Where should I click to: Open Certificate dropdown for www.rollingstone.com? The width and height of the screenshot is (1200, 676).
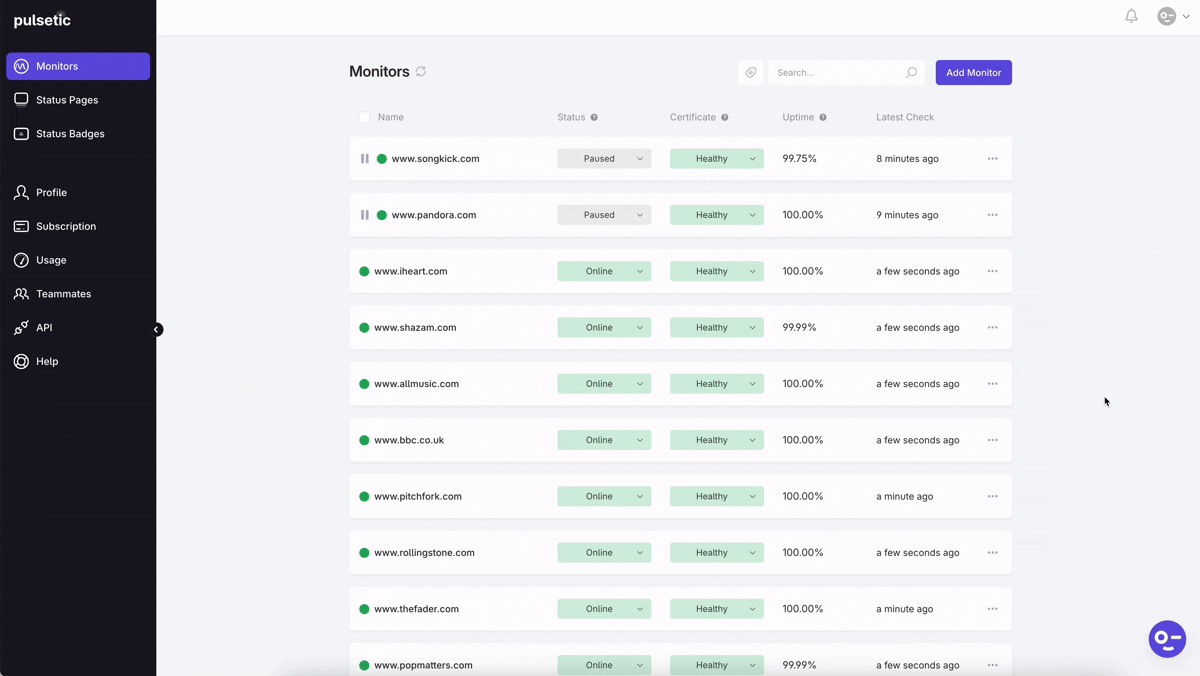717,552
